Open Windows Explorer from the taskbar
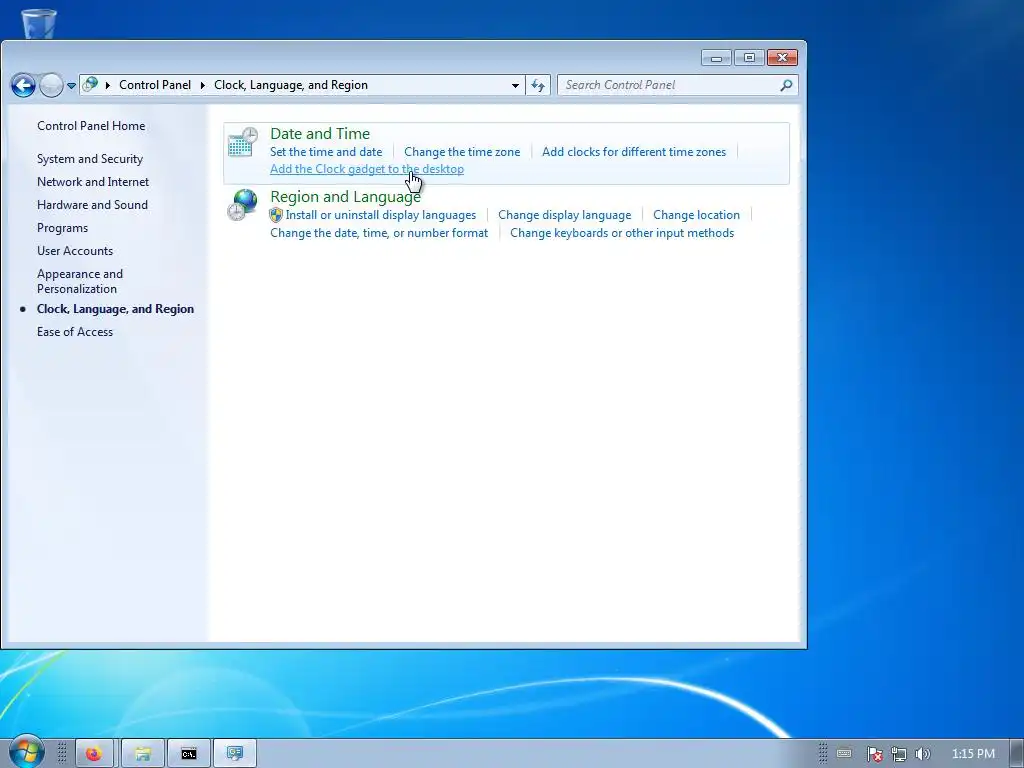The height and width of the screenshot is (768, 1024). click(x=143, y=754)
